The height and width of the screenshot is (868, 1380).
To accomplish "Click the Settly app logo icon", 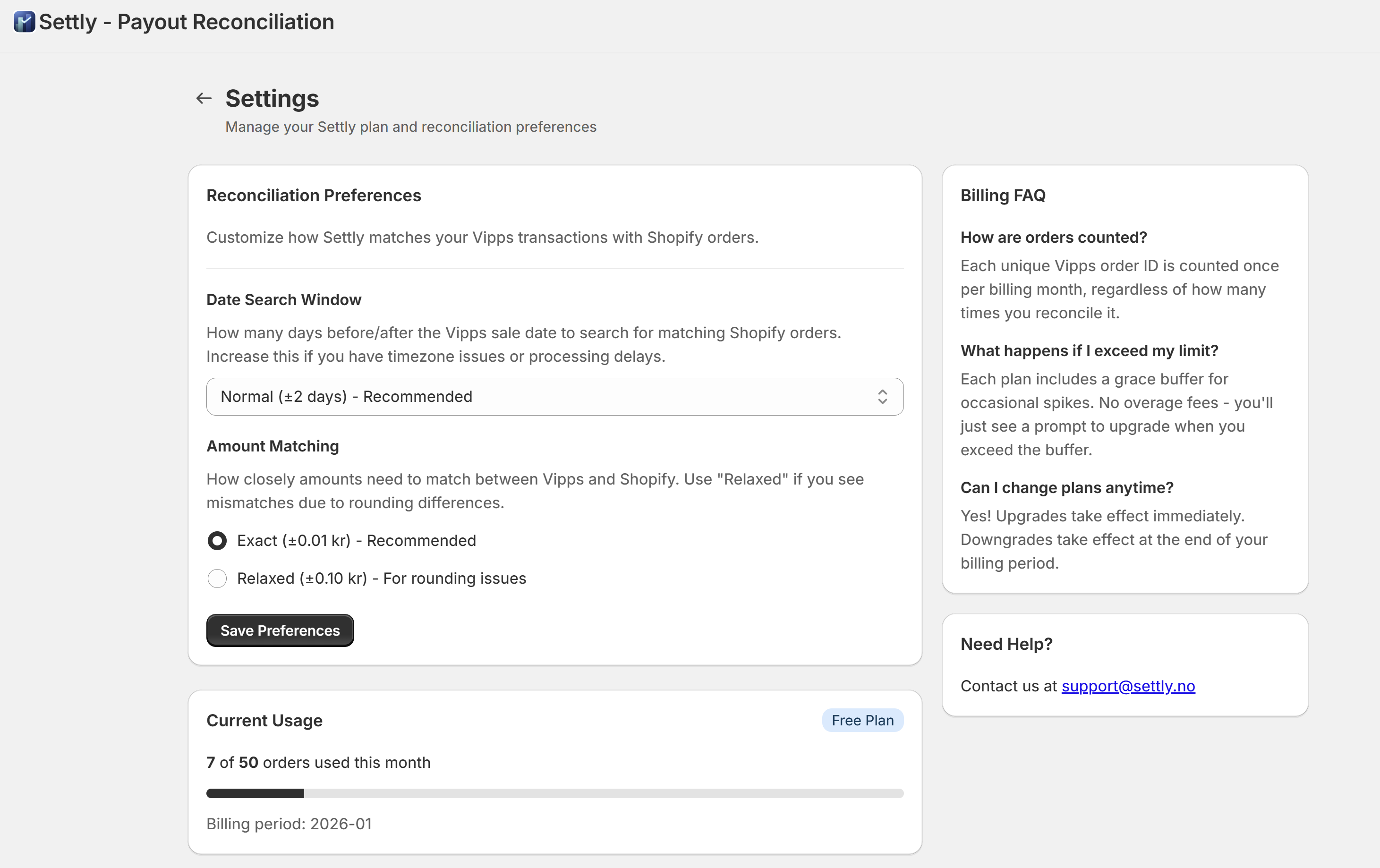I will pyautogui.click(x=24, y=22).
